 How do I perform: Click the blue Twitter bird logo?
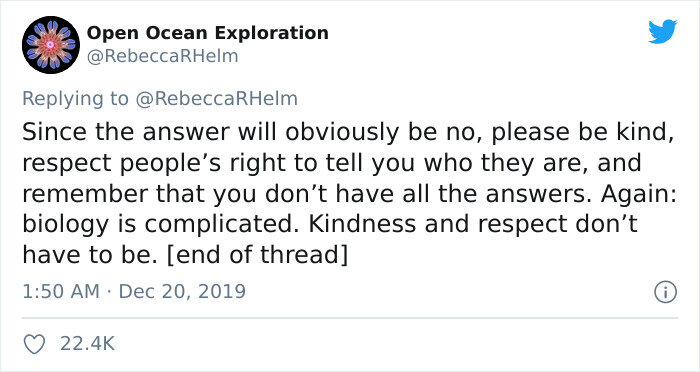click(663, 32)
